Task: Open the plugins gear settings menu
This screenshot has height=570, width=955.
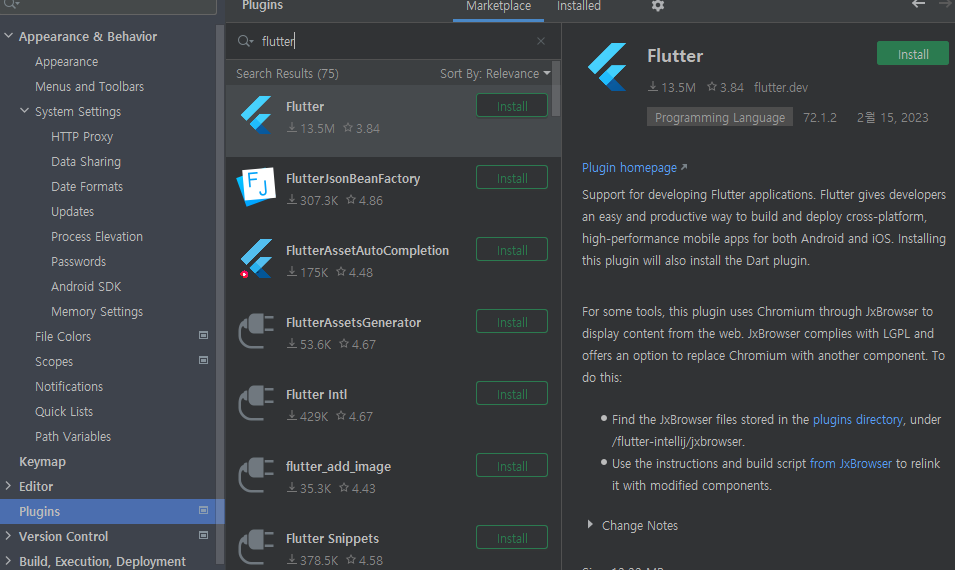Action: coord(657,6)
